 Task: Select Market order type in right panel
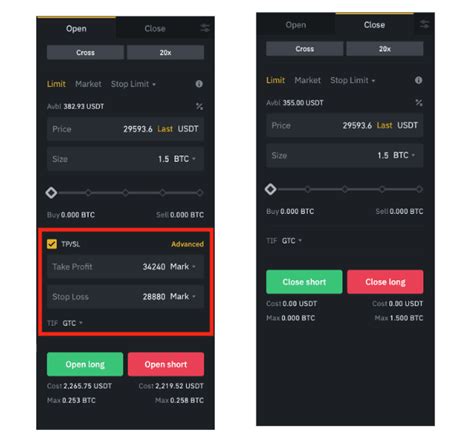[x=307, y=80]
